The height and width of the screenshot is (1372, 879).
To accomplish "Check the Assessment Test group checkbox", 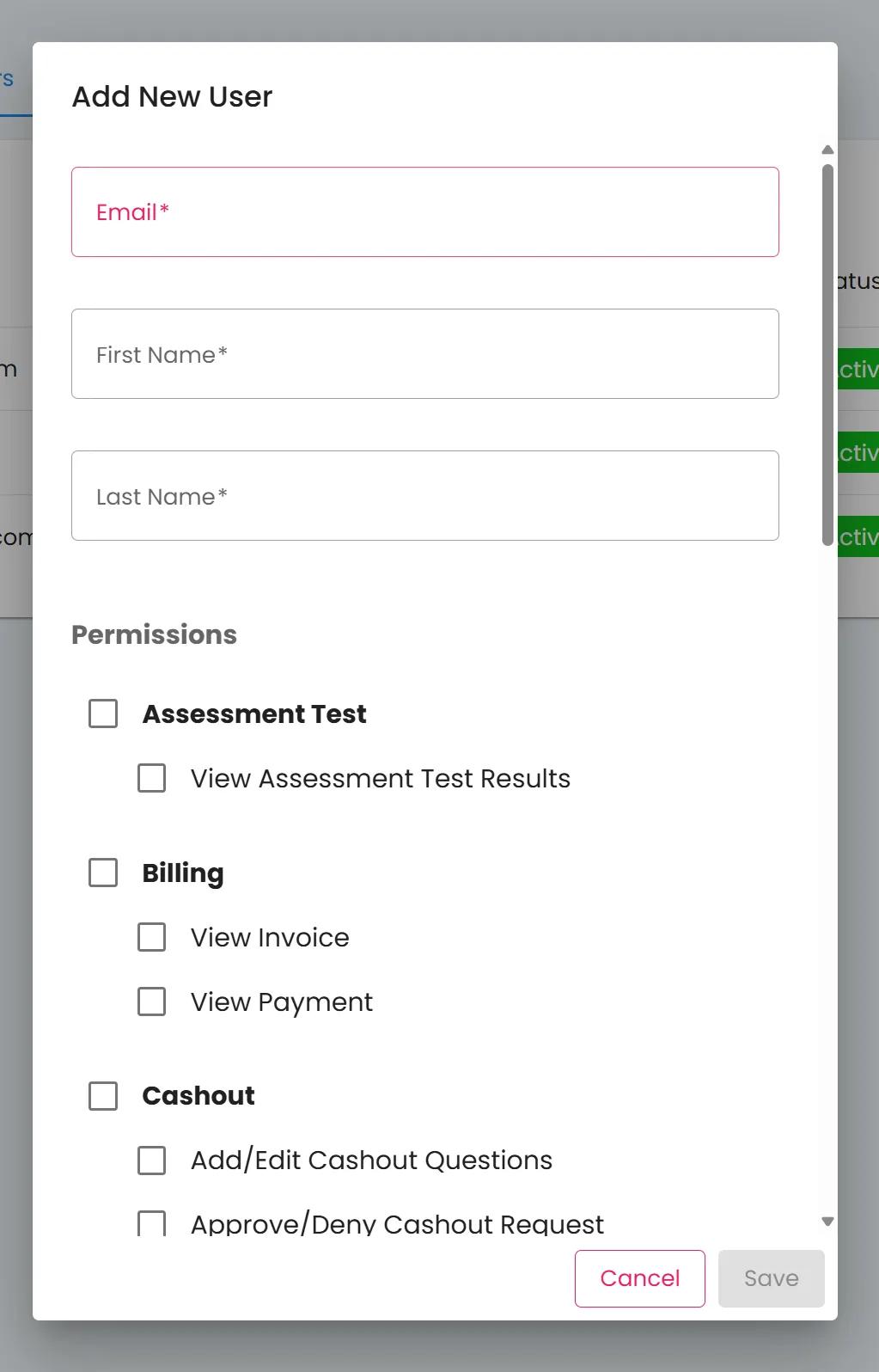I will (103, 714).
